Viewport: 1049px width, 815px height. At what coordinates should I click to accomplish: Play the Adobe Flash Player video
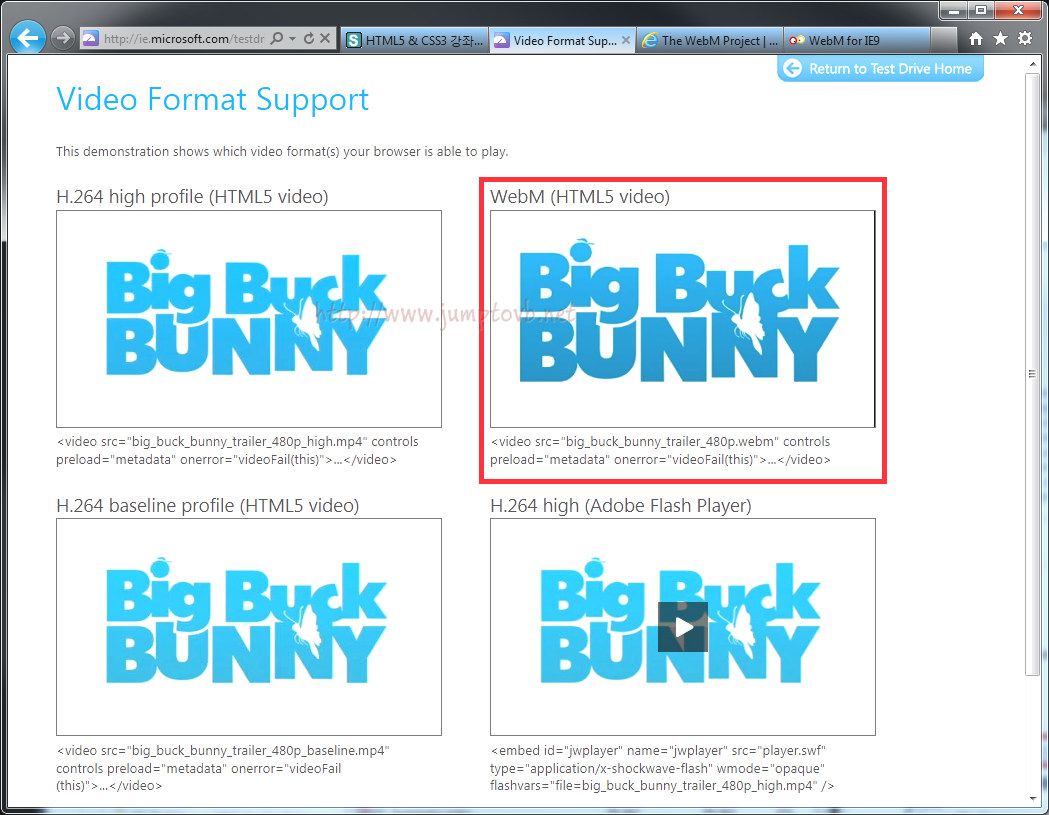[683, 627]
